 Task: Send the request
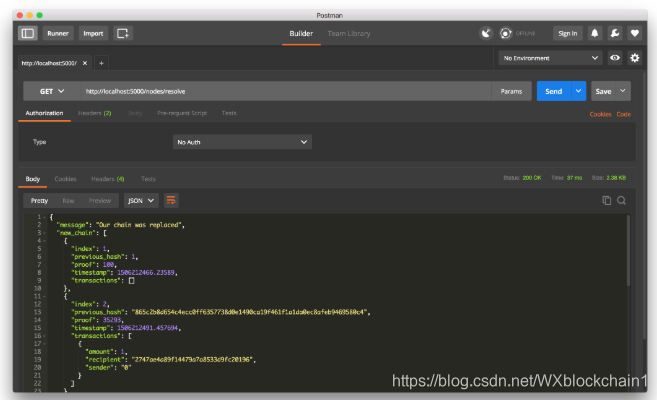coord(554,91)
